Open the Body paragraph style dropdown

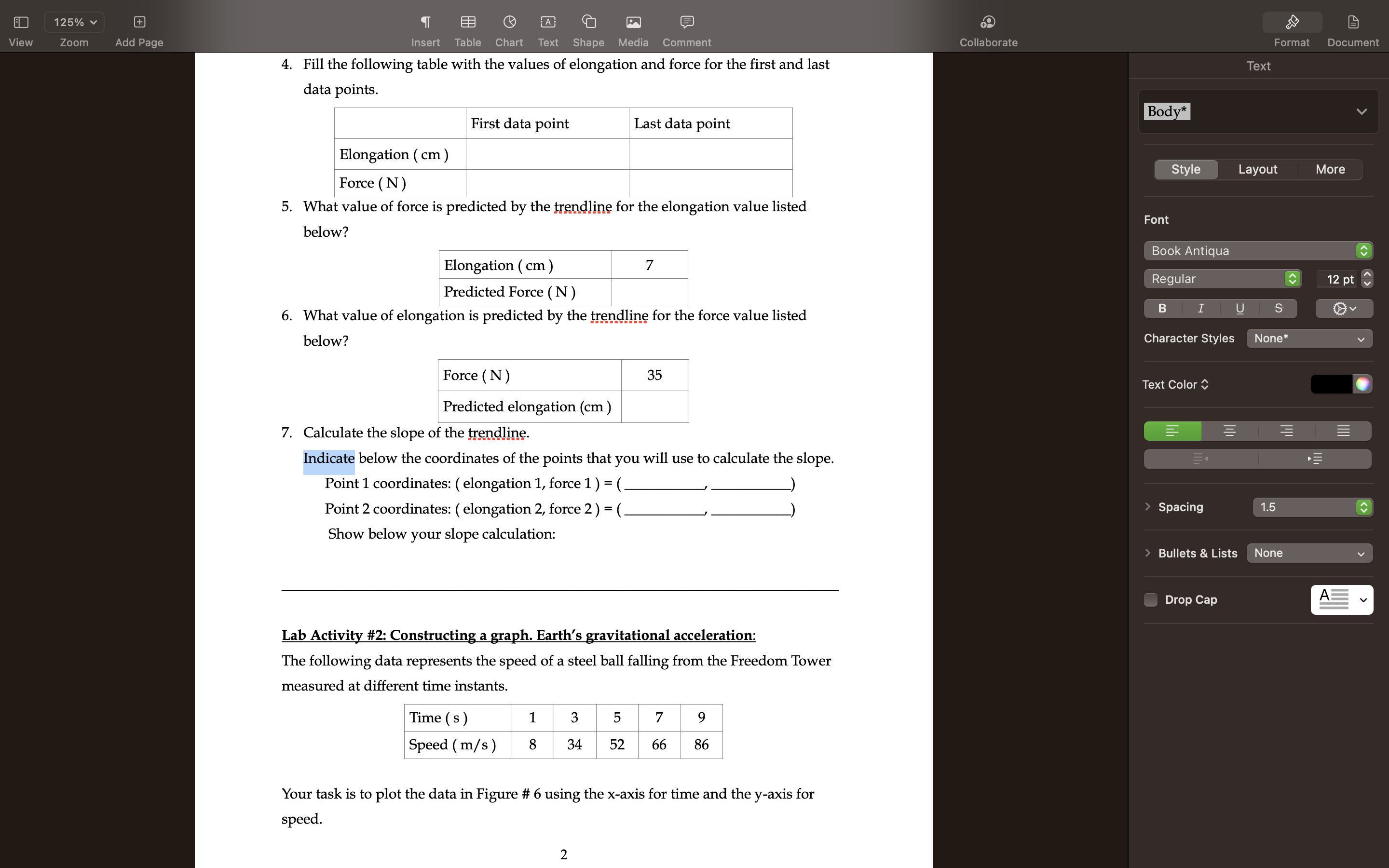point(1257,111)
